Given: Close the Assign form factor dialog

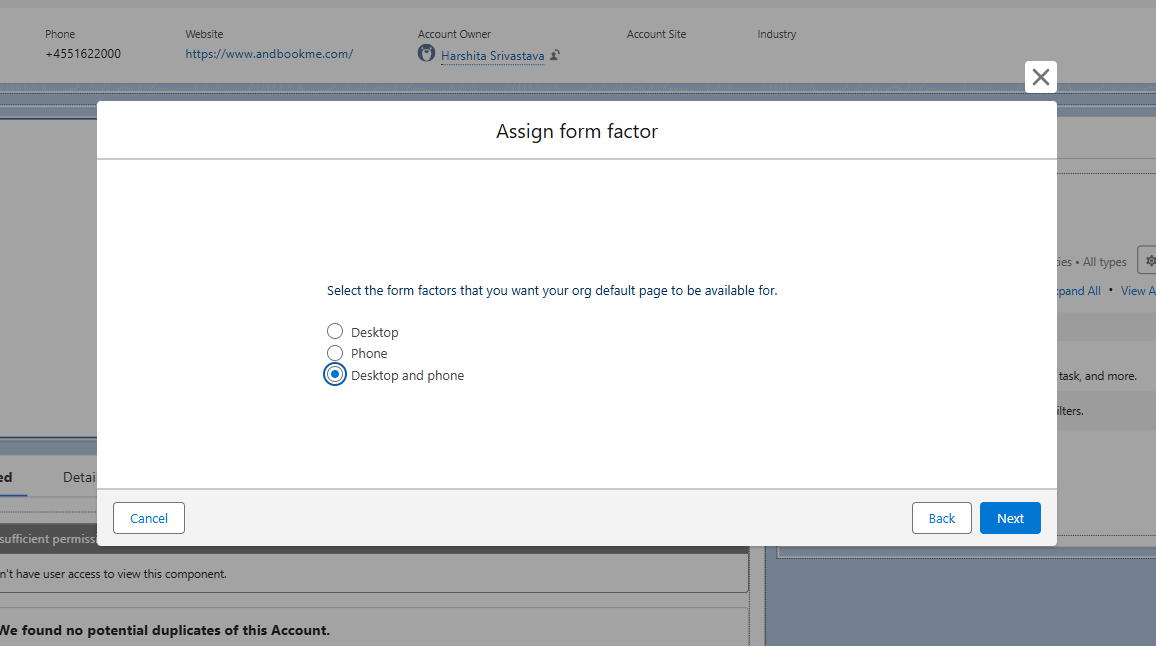Looking at the screenshot, I should (1040, 76).
